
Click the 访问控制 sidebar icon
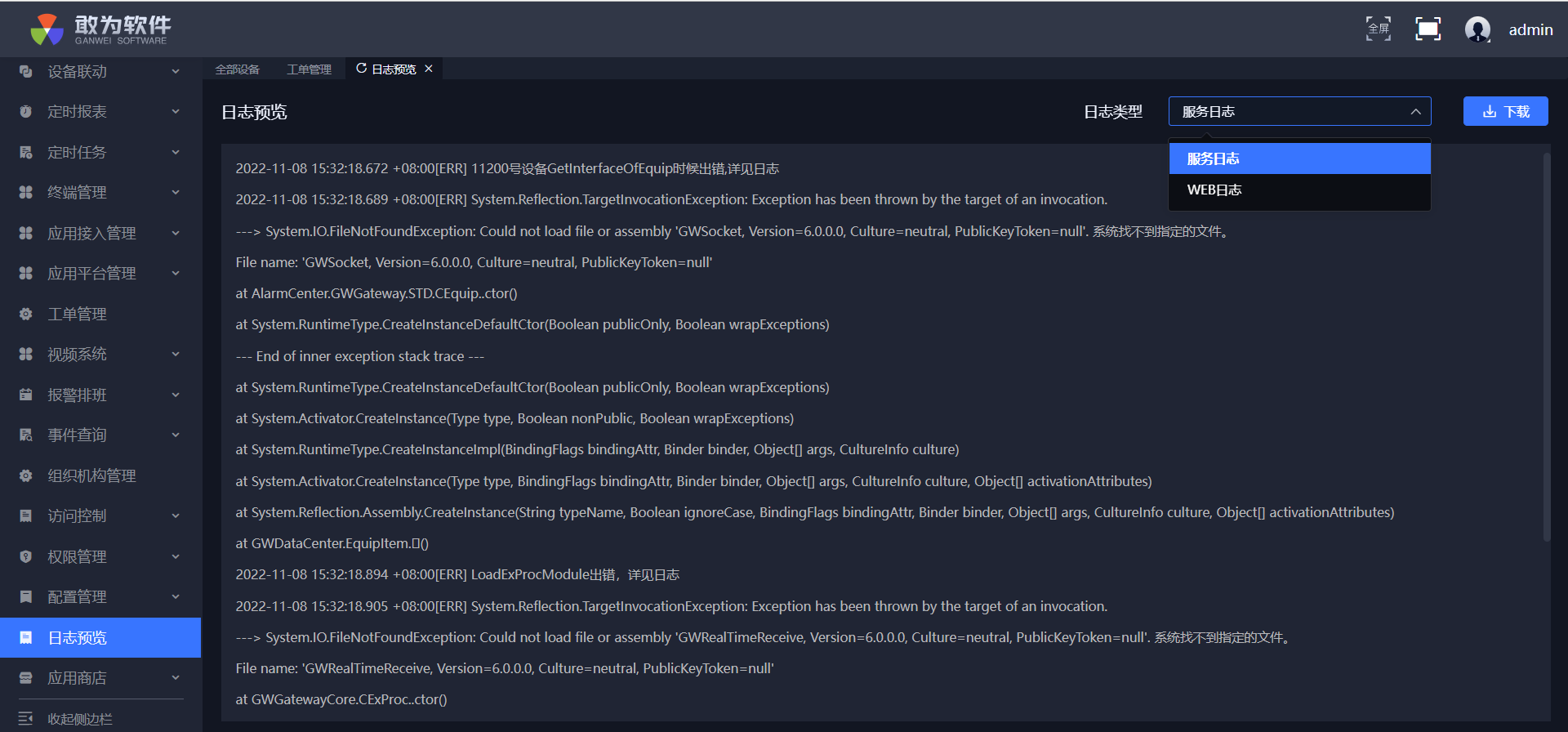pyautogui.click(x=25, y=516)
